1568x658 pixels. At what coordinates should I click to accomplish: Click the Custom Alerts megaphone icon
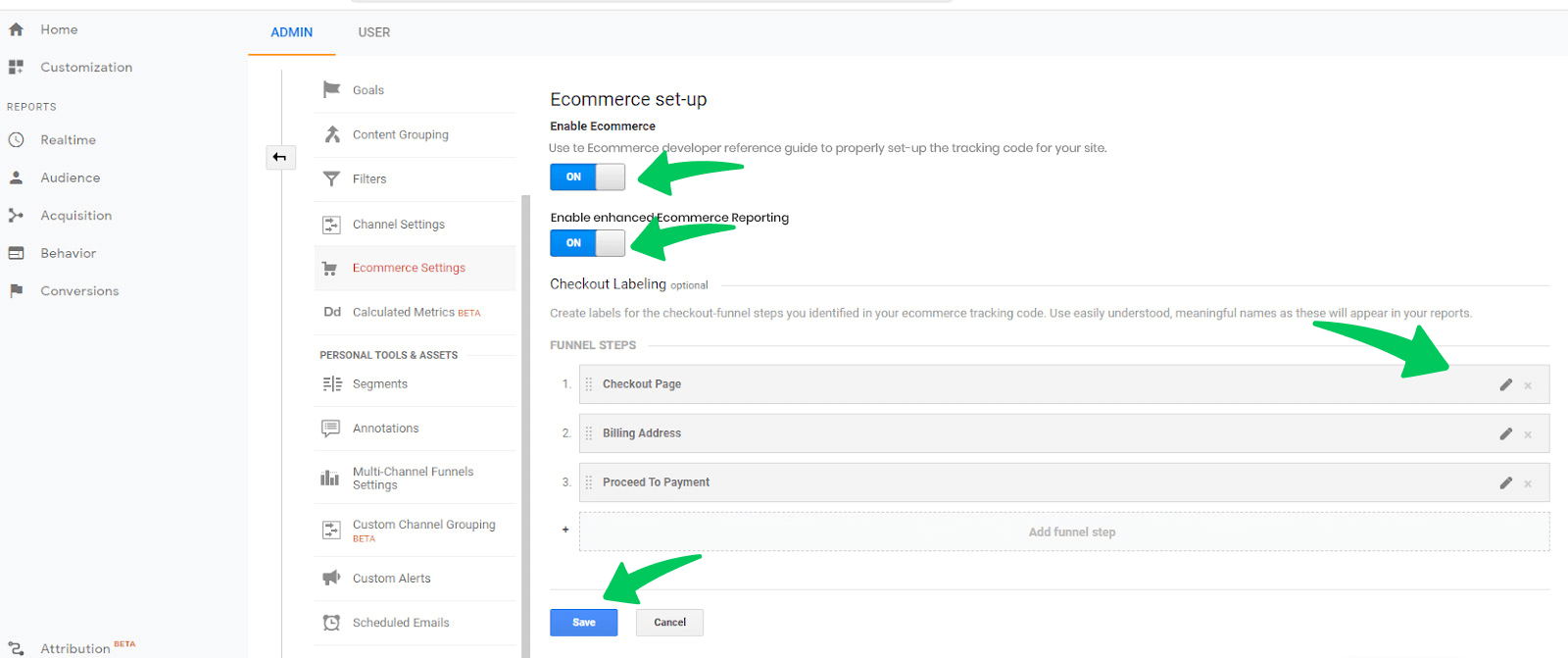pos(331,578)
